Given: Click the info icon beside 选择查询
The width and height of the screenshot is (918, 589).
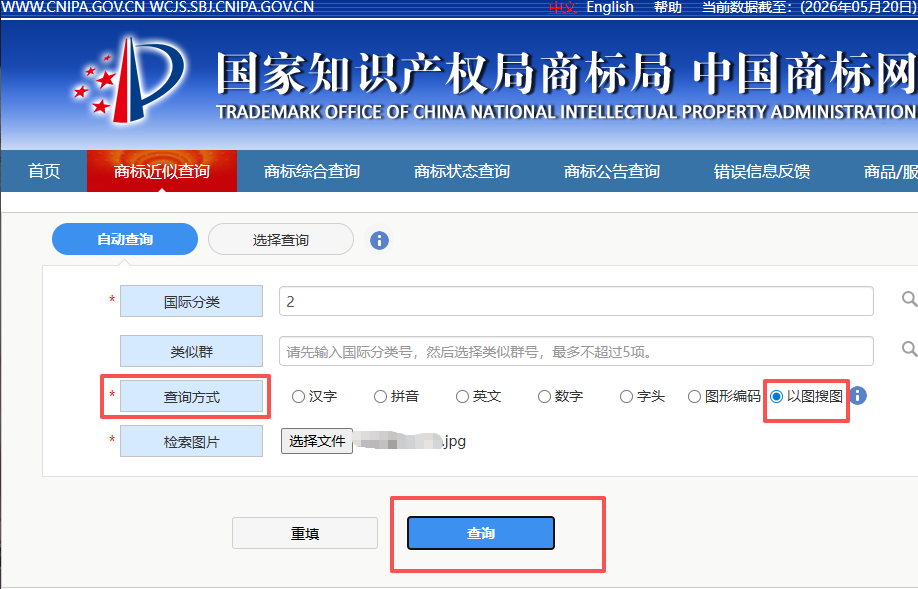Looking at the screenshot, I should point(379,240).
